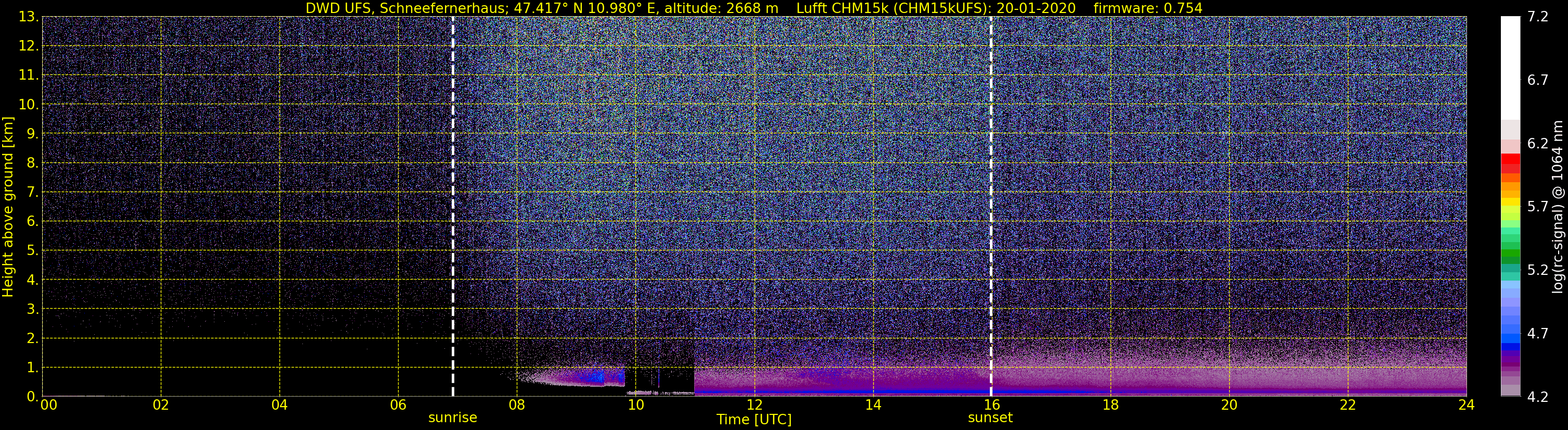Screen dimensions: 1568x430
Task: Click the height axis tick '10.'
Action: click(x=29, y=105)
